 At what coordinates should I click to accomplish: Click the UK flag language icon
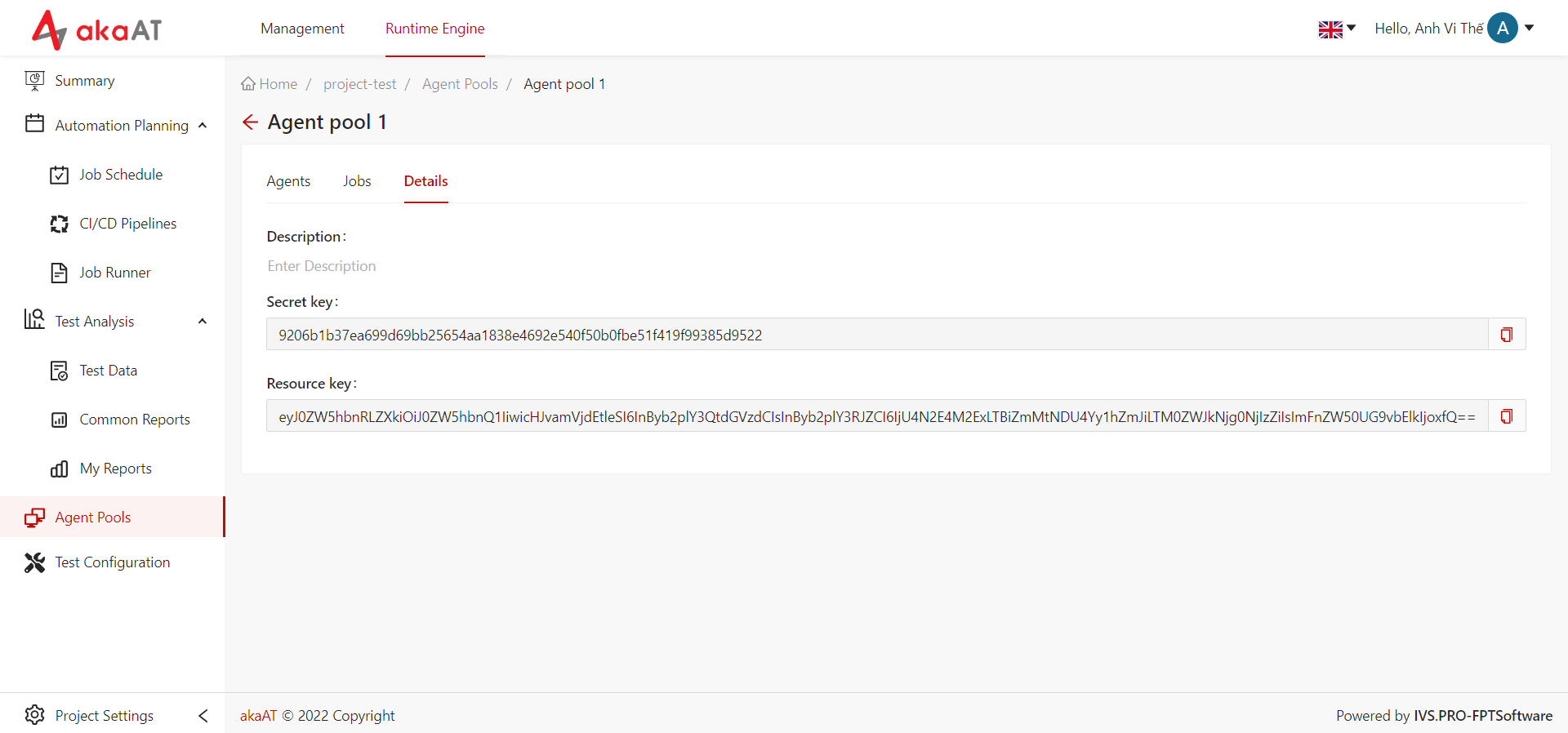pyautogui.click(x=1330, y=29)
